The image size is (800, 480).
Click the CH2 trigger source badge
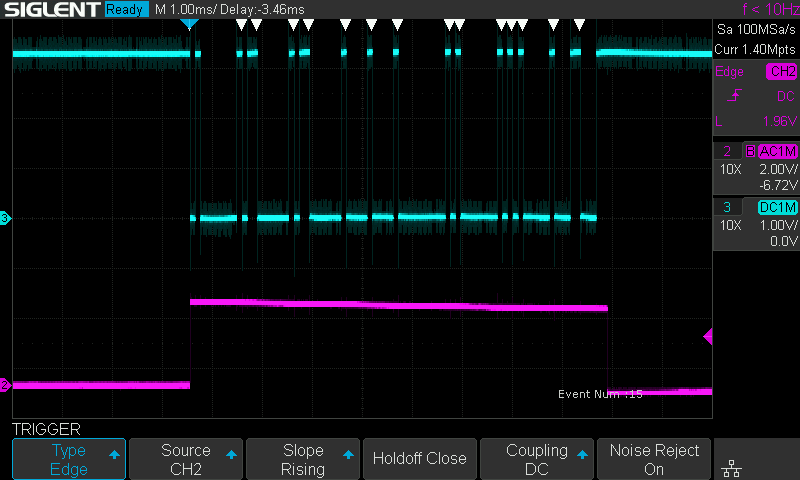click(782, 71)
